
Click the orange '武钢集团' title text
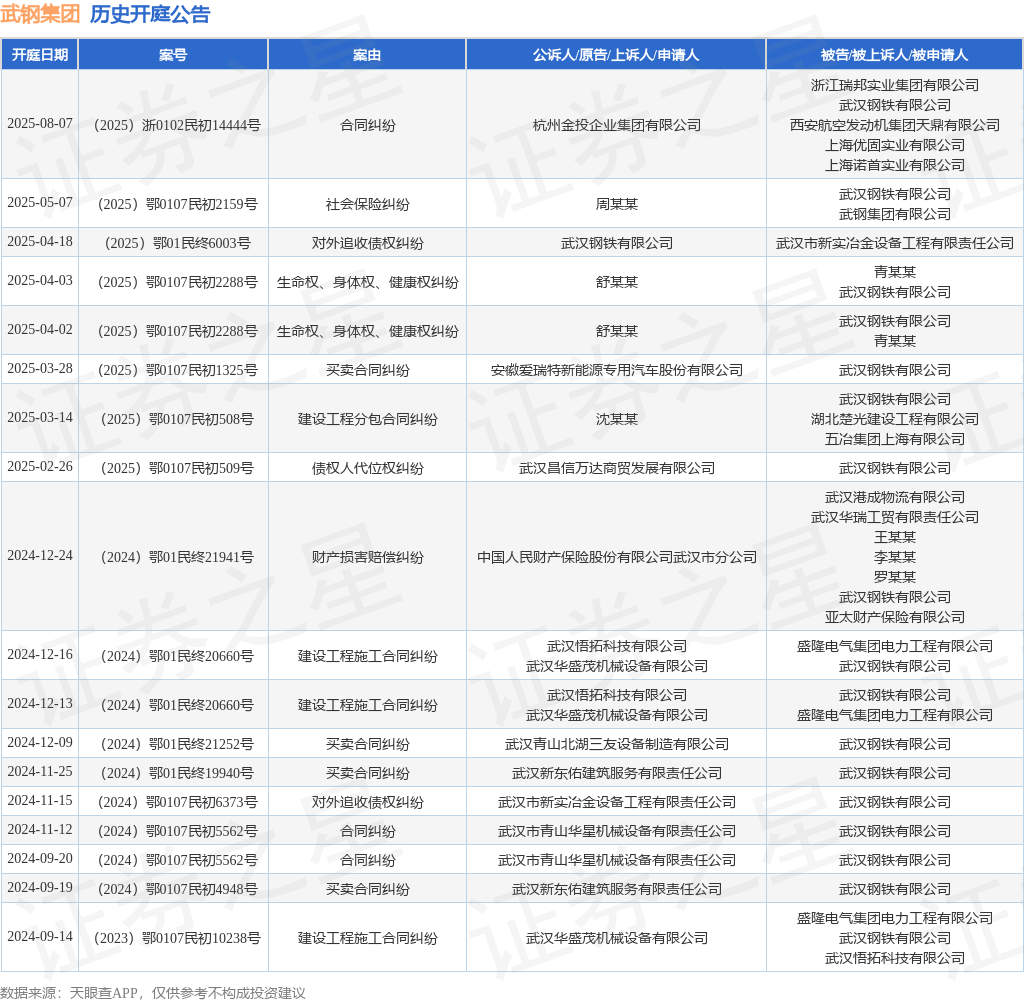[40, 14]
